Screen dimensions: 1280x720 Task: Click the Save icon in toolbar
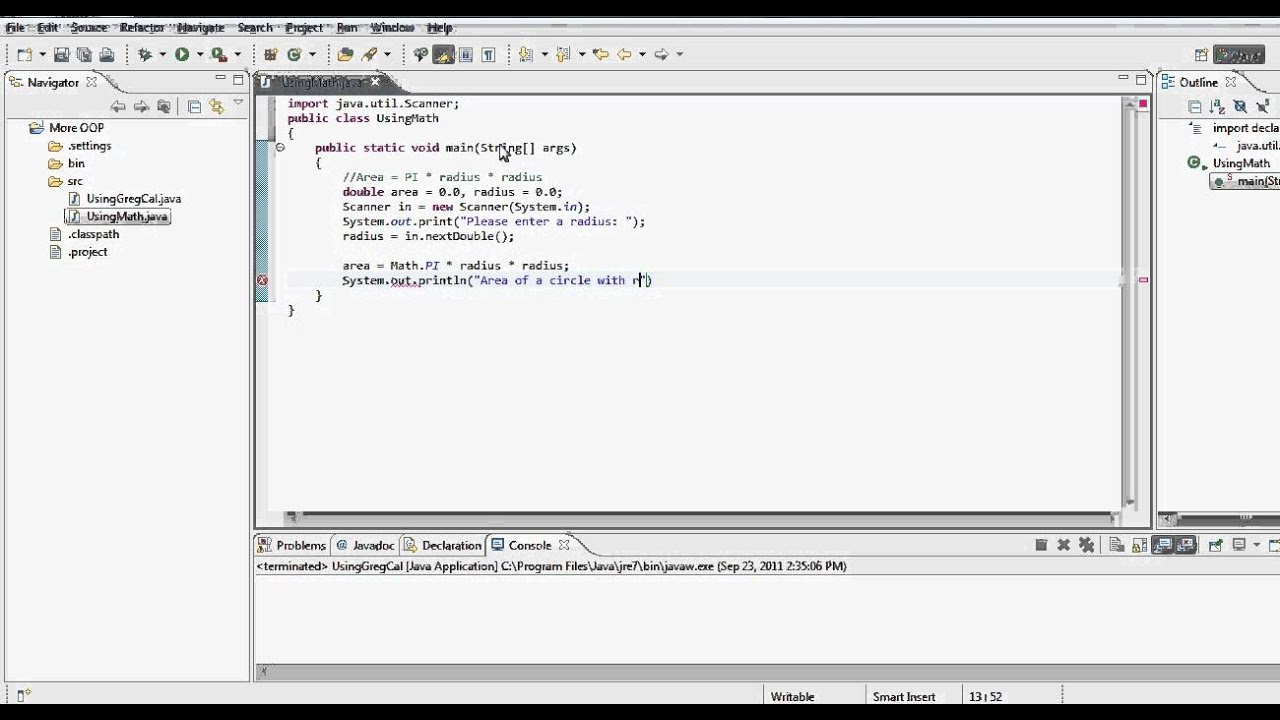[61, 55]
